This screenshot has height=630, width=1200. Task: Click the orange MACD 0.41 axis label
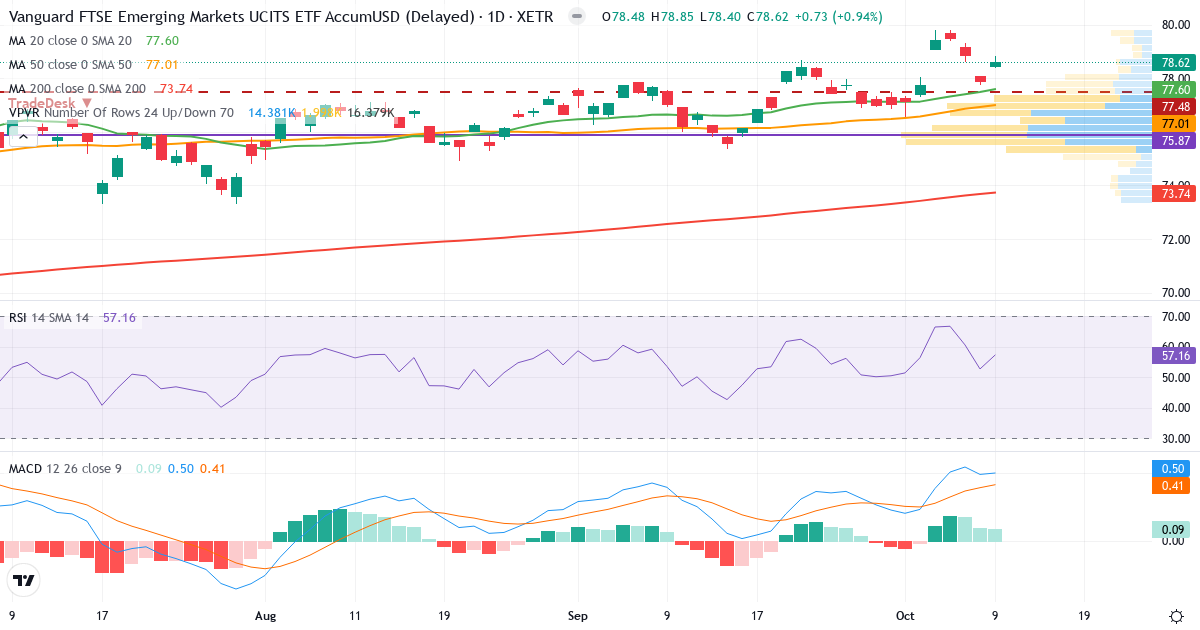click(x=1173, y=485)
